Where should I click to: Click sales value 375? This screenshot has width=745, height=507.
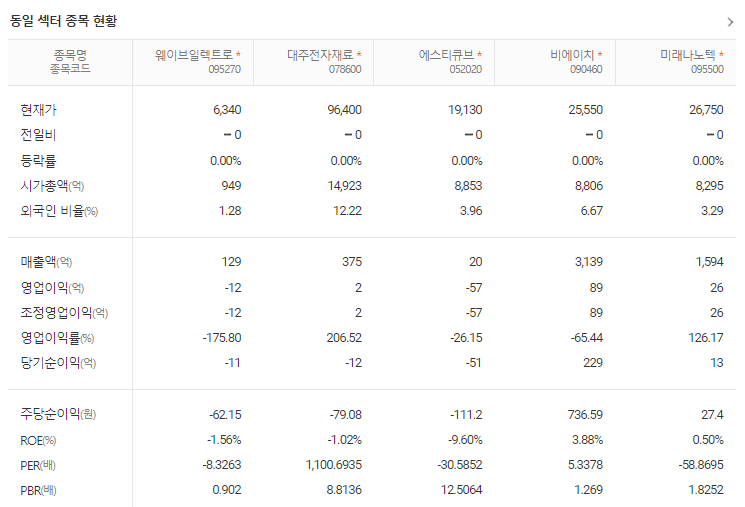pos(352,262)
